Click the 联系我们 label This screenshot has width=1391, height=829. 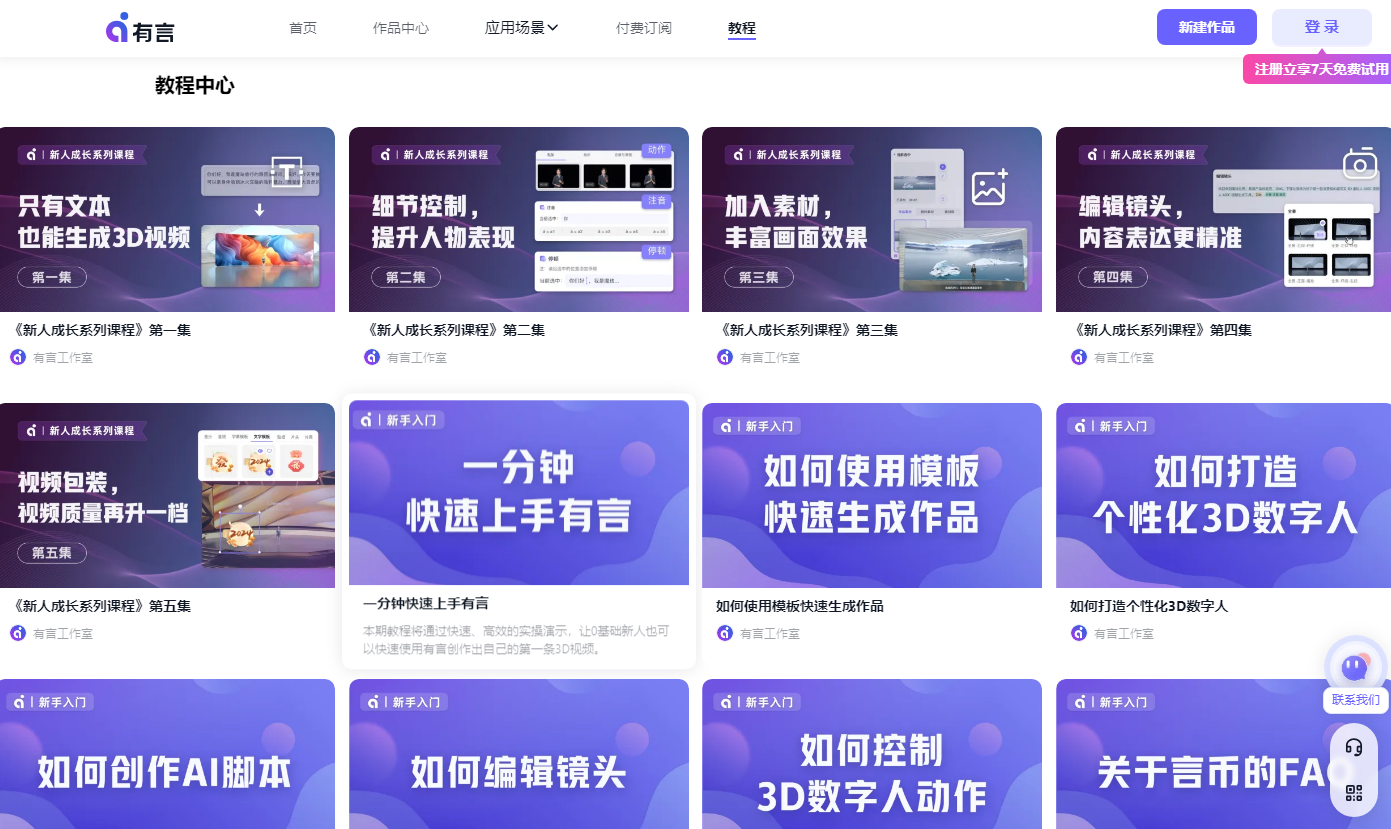click(x=1356, y=700)
